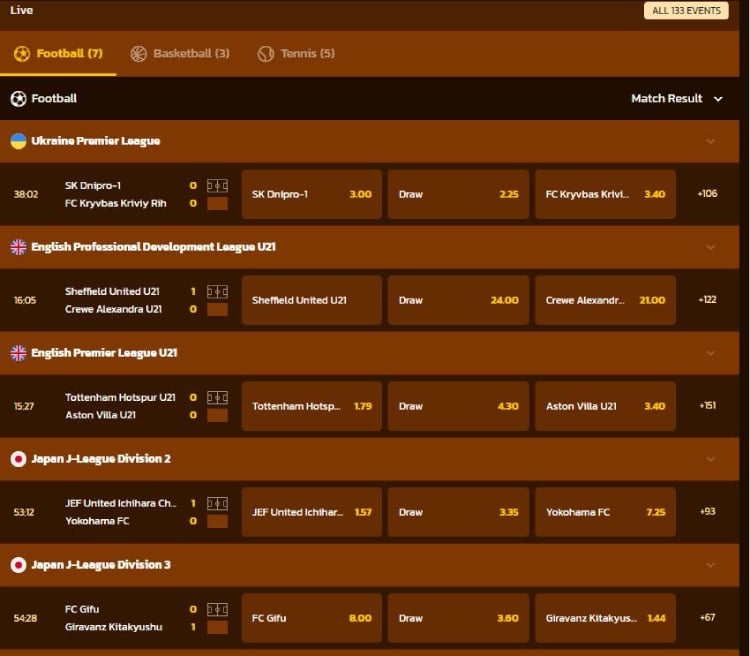
Task: Click Japan flag of J-League Division 2
Action: (x=18, y=459)
